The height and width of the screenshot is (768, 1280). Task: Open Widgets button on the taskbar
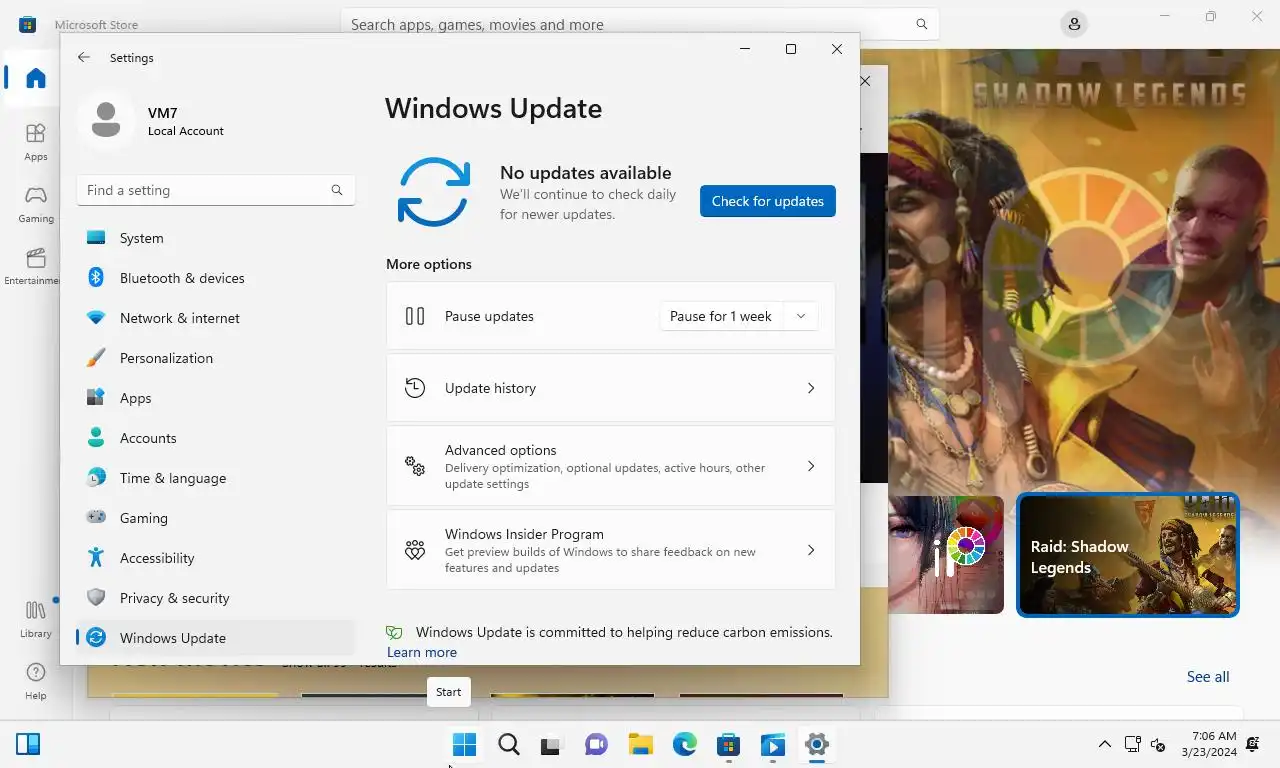click(x=28, y=744)
